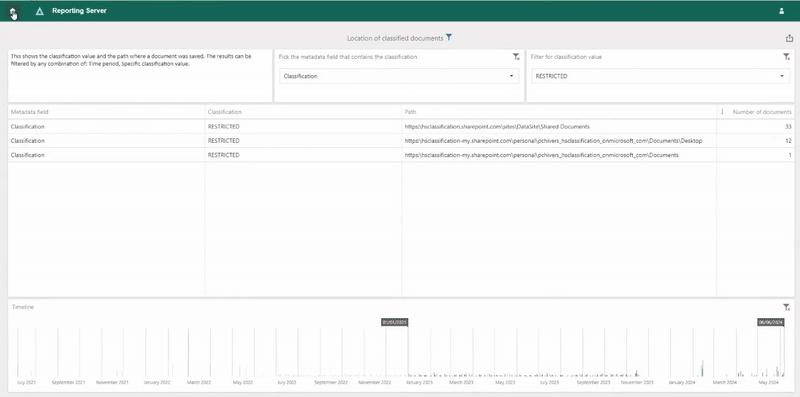This screenshot has height=397, width=800.
Task: Click January 2022 on the timeline axis
Action: point(157,382)
